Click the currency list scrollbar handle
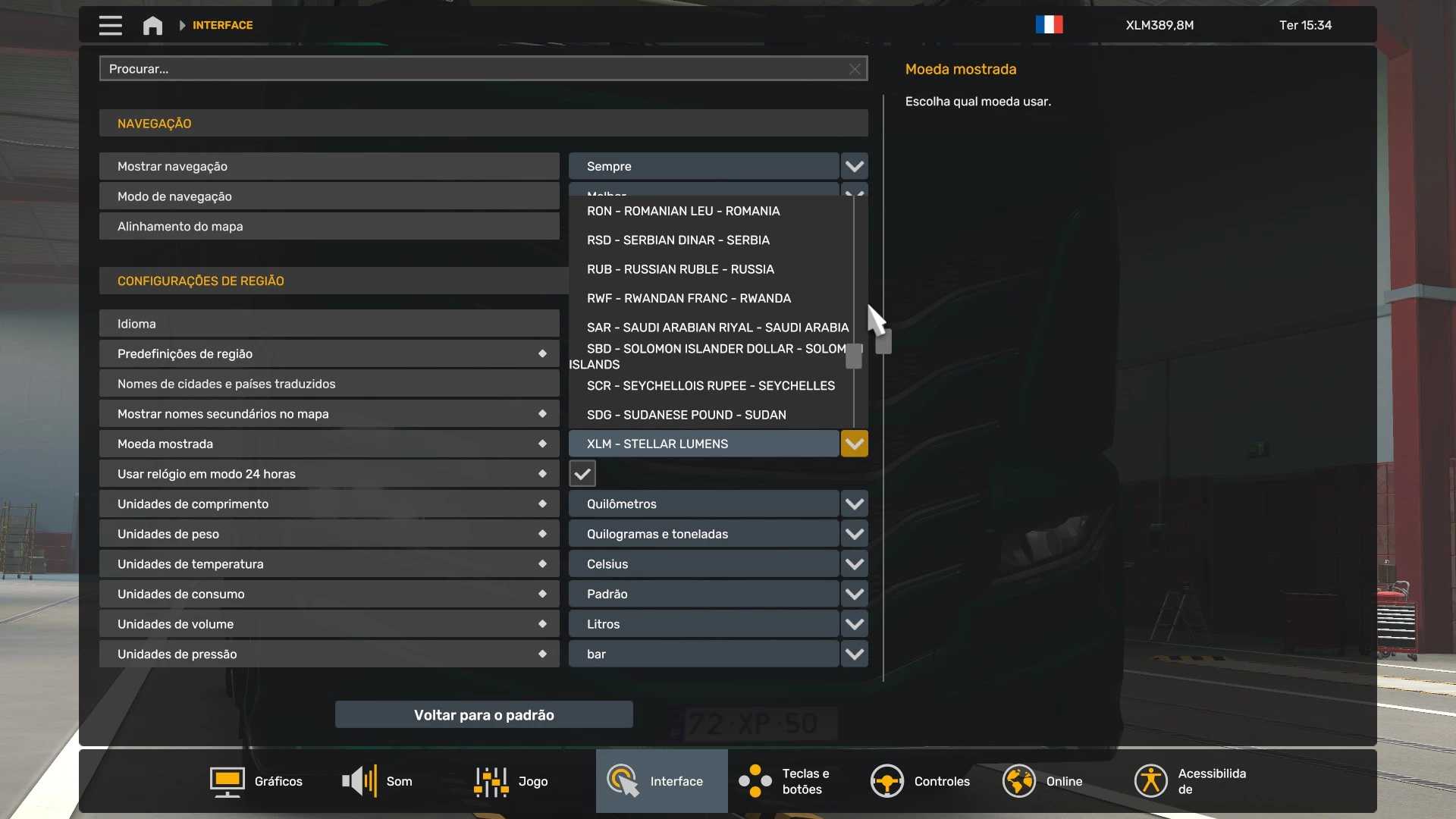Viewport: 1456px width, 819px height. 854,356
